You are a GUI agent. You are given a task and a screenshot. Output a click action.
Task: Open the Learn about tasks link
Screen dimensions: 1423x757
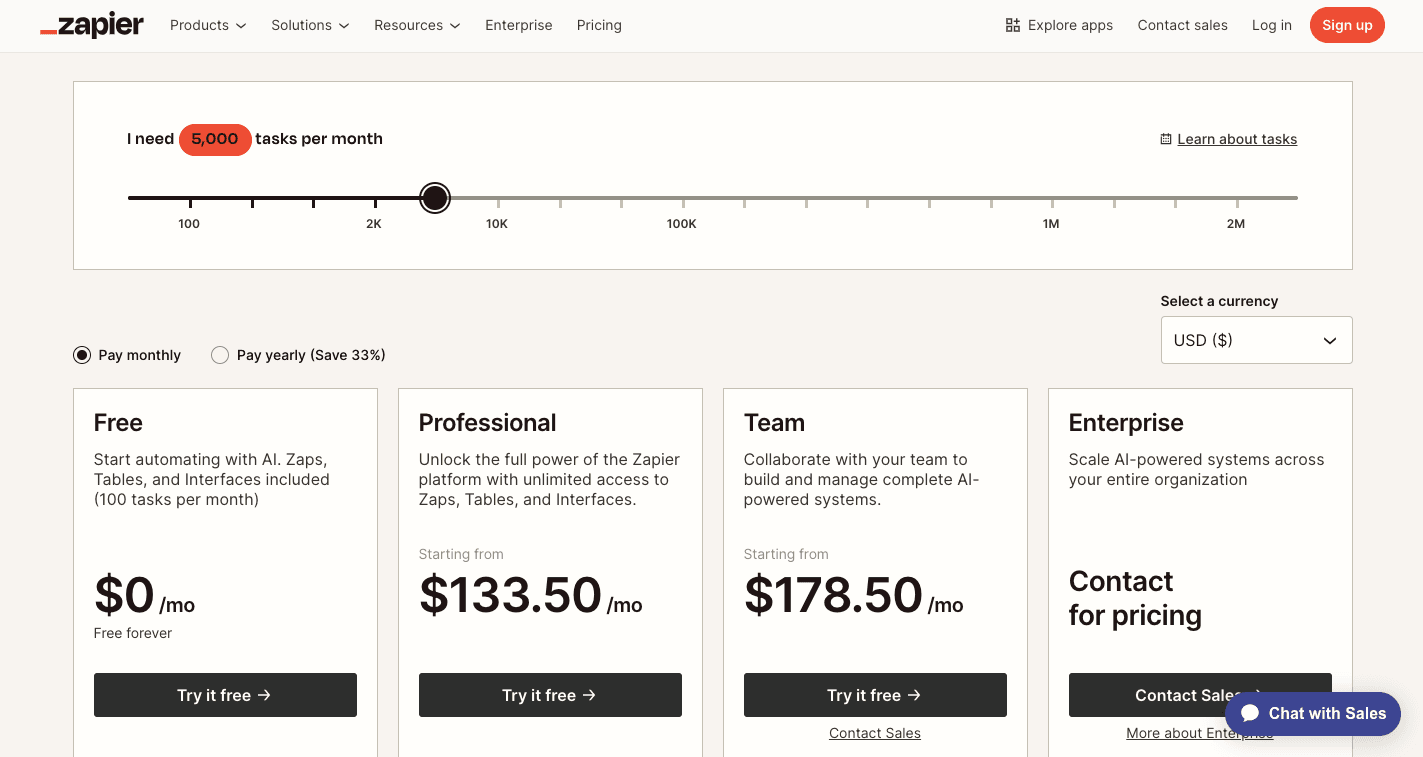click(1237, 139)
